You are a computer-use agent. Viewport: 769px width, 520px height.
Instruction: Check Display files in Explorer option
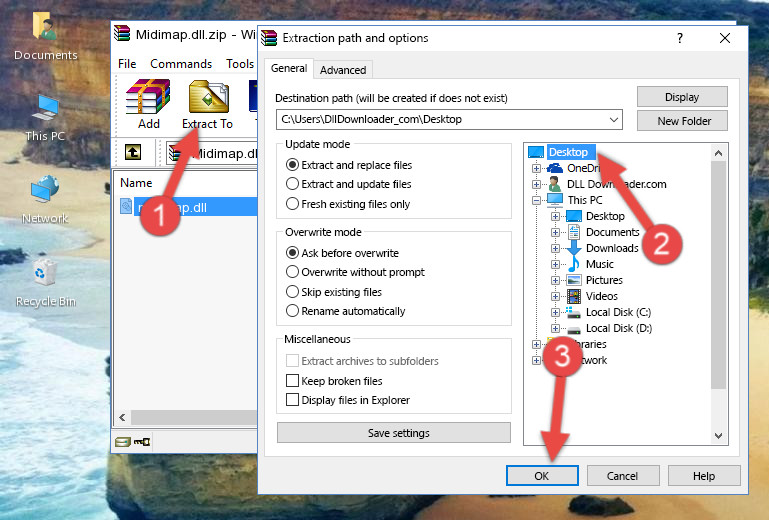292,400
